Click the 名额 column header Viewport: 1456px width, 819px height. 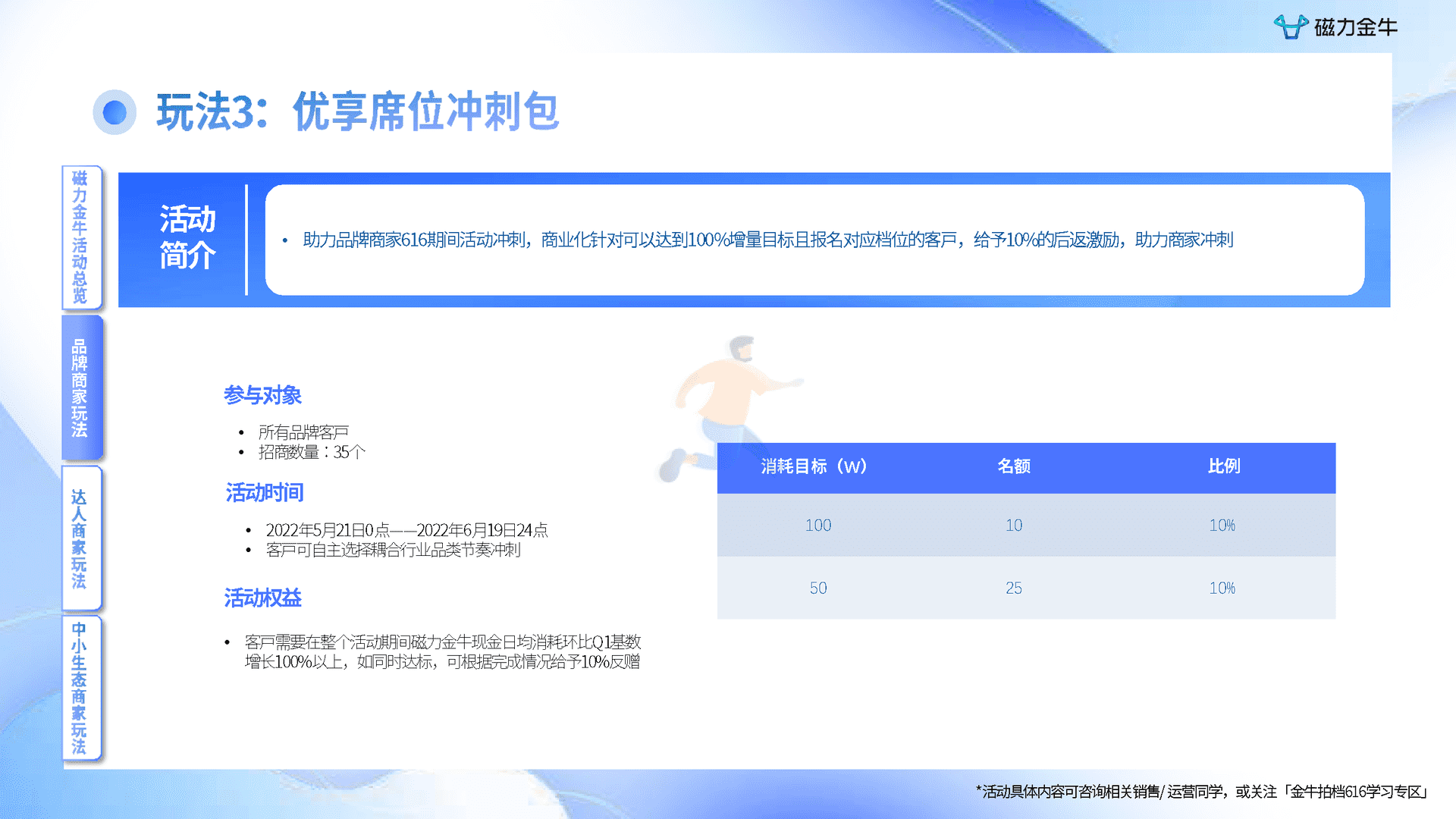[x=1014, y=466]
